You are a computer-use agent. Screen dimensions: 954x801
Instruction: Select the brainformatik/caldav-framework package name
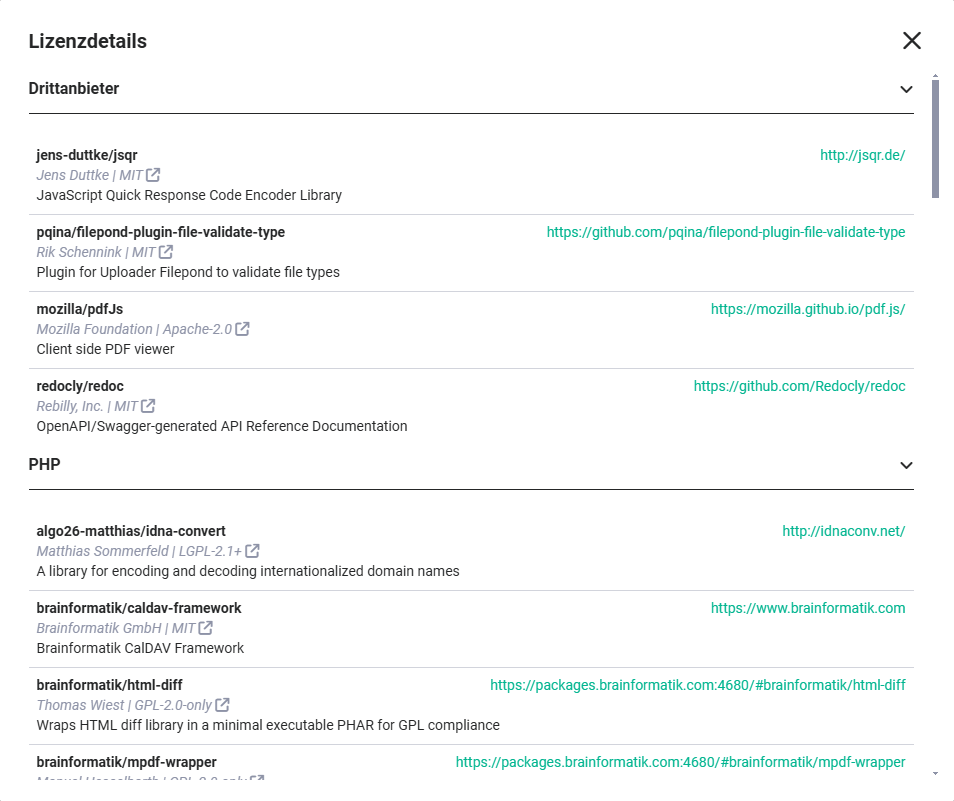[x=139, y=608]
